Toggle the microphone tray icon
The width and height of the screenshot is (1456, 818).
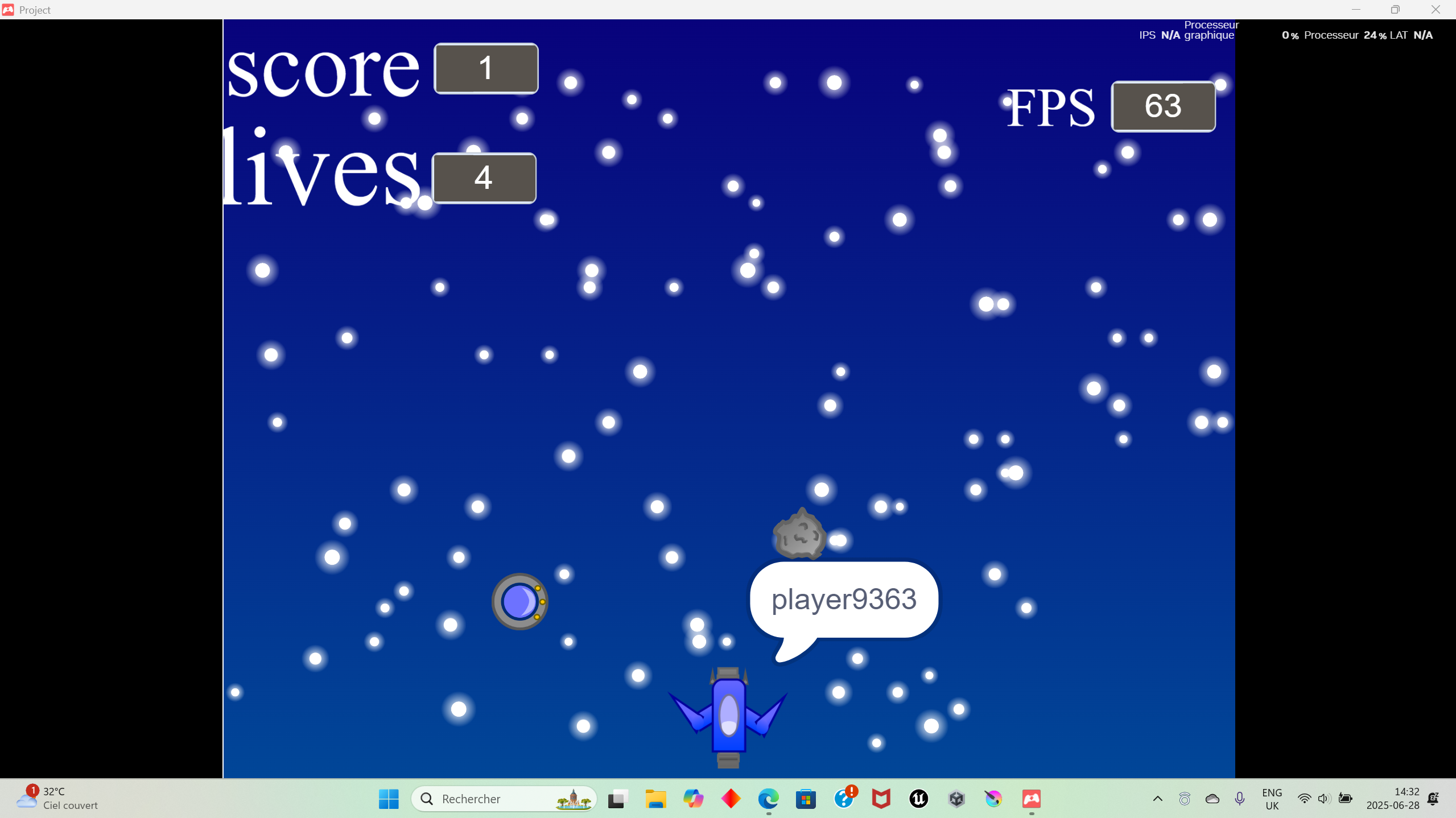(x=1239, y=799)
